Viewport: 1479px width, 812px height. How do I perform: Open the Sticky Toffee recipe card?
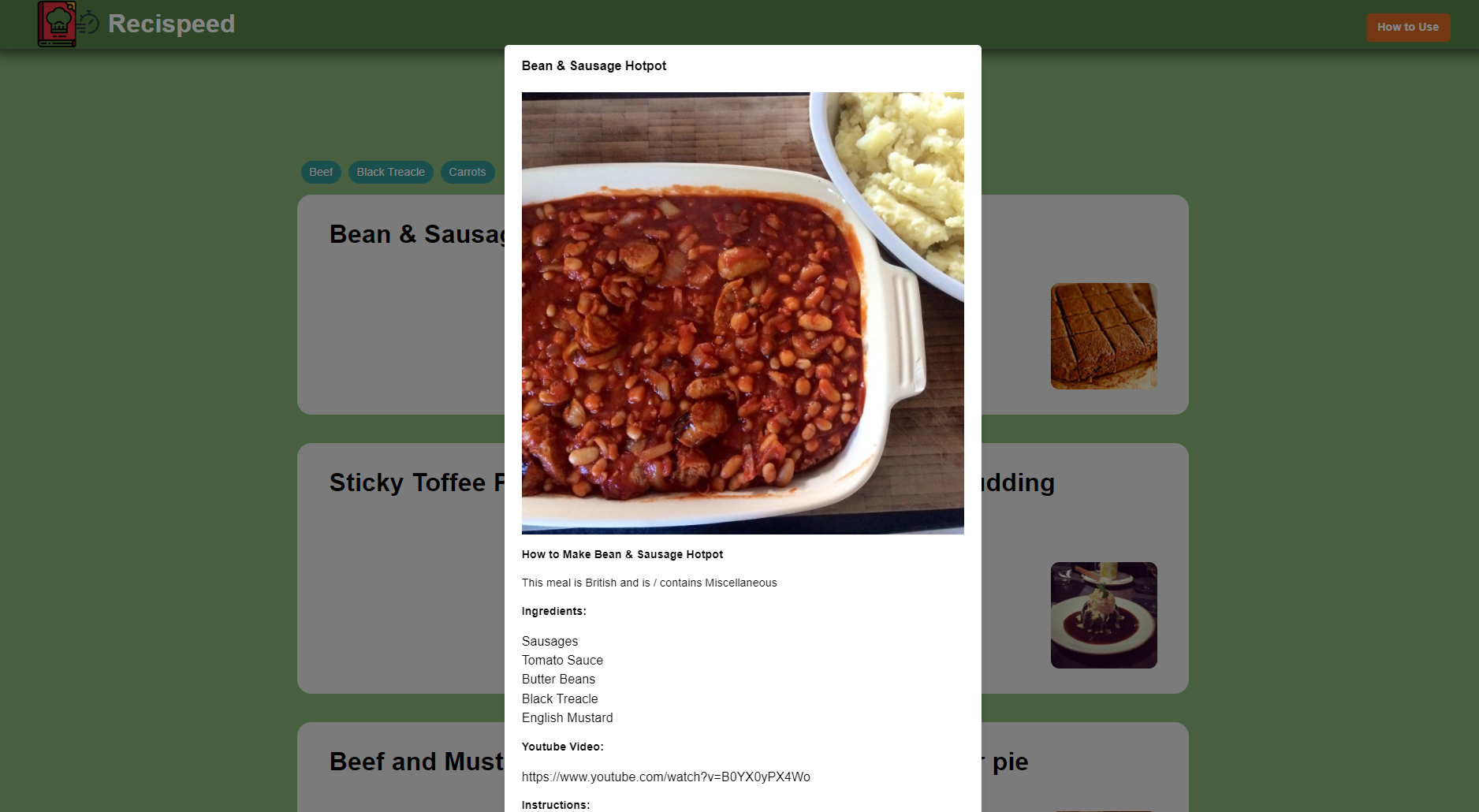click(400, 568)
